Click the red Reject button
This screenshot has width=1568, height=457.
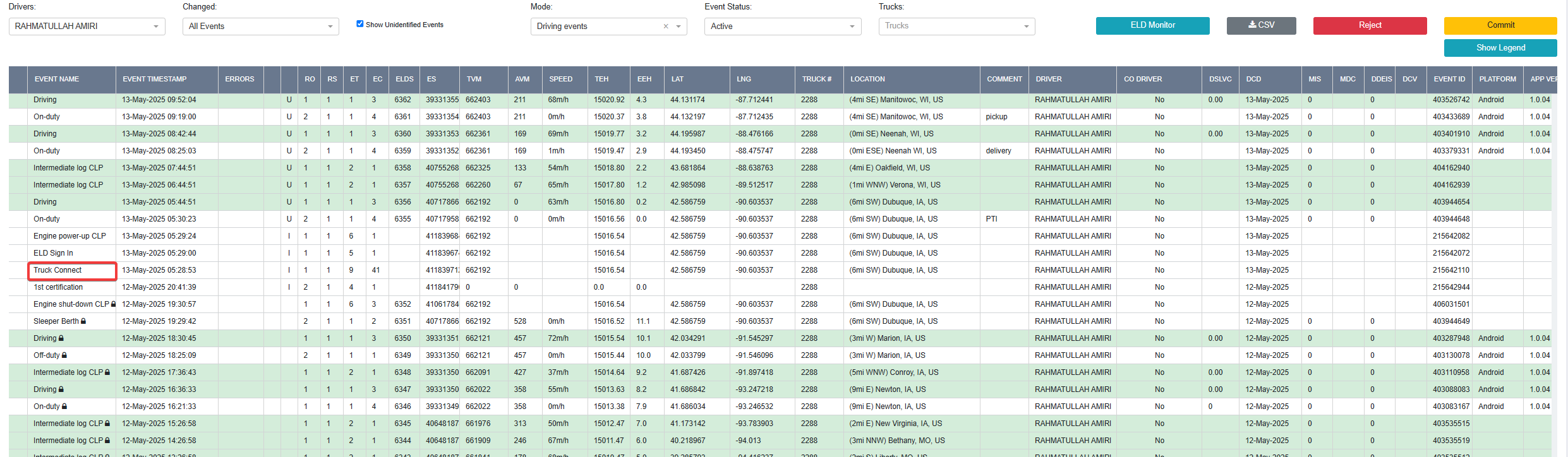1370,25
